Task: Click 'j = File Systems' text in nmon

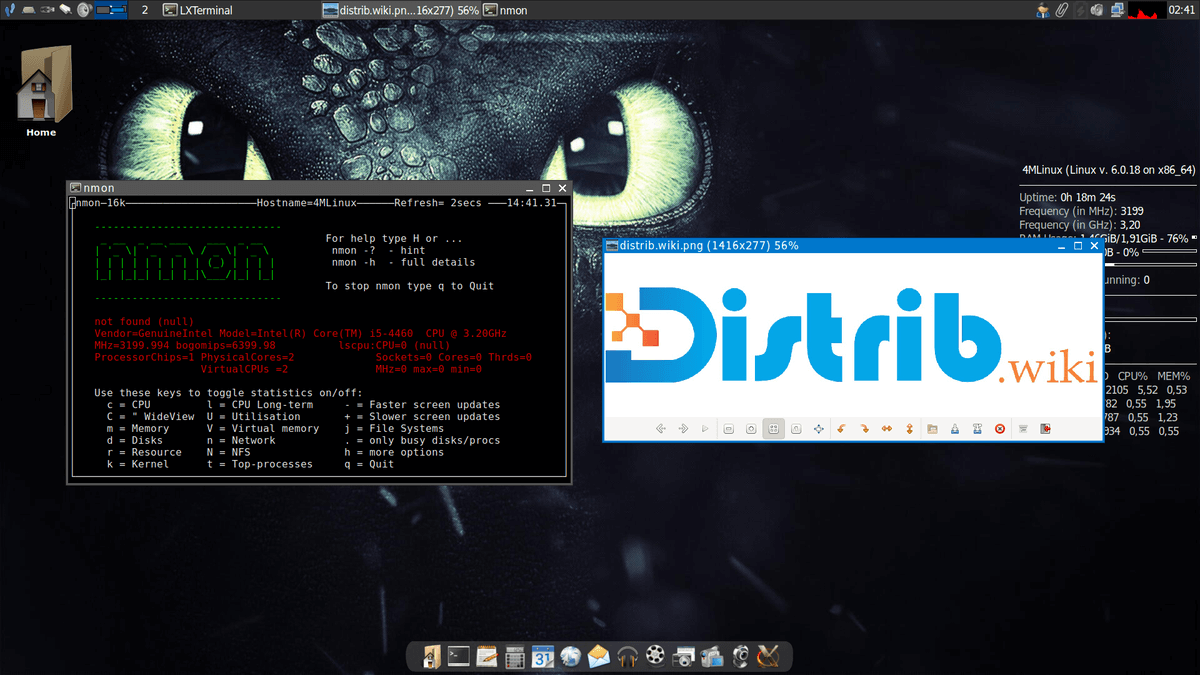Action: coord(394,429)
